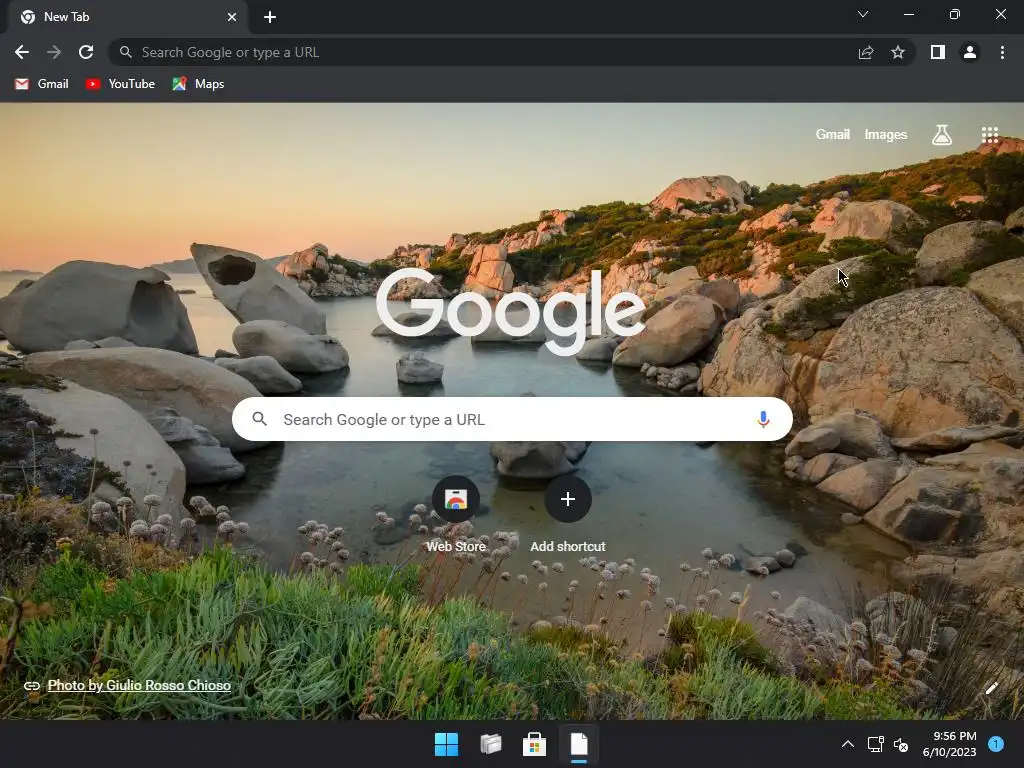The height and width of the screenshot is (768, 1024).
Task: Open the Chrome three-dot menu
Action: pos(1002,52)
